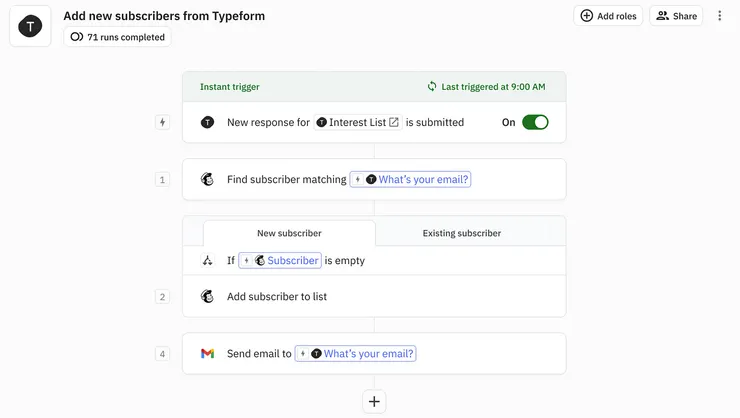
Task: Click the lightning bolt trigger step marker
Action: tap(162, 122)
